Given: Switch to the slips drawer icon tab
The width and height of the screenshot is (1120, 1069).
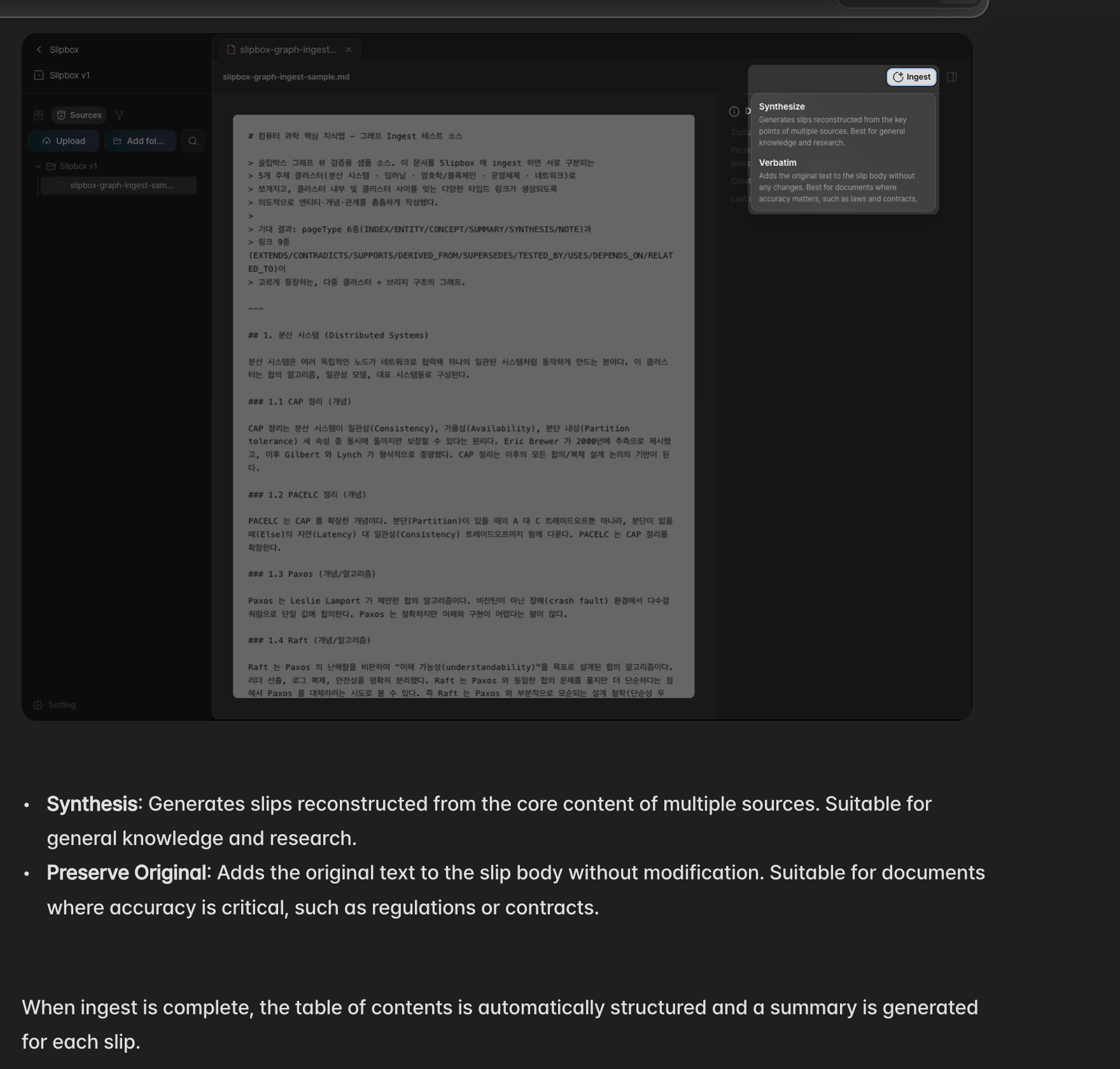Looking at the screenshot, I should coord(38,115).
